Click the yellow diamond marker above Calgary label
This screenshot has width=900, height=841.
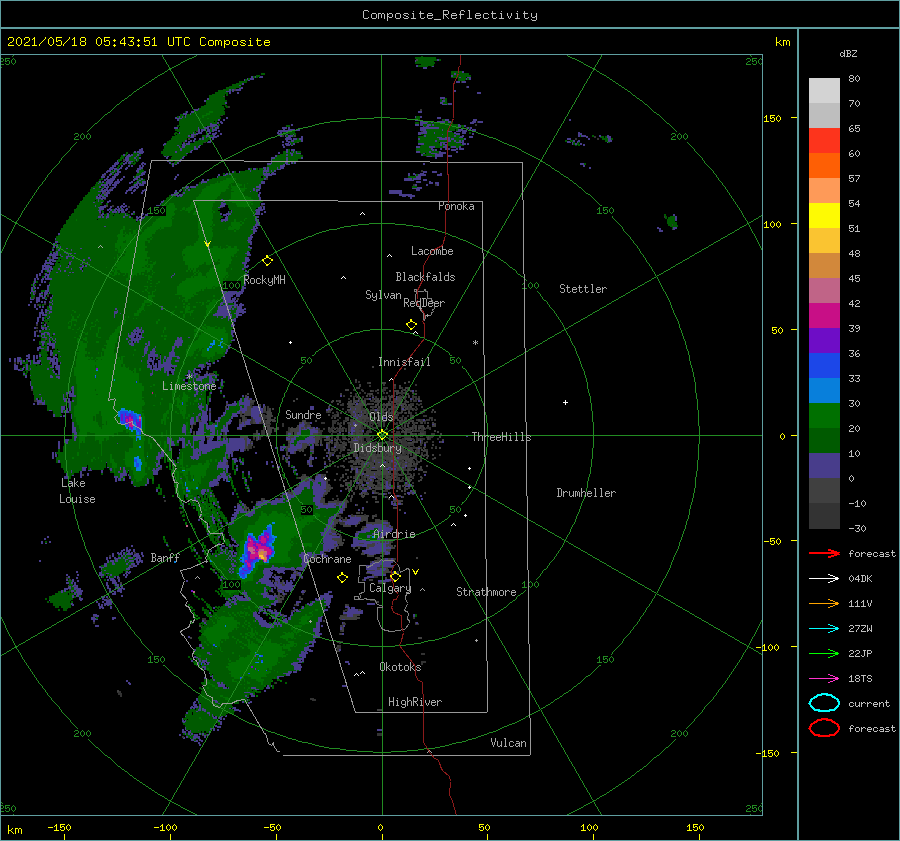(395, 576)
